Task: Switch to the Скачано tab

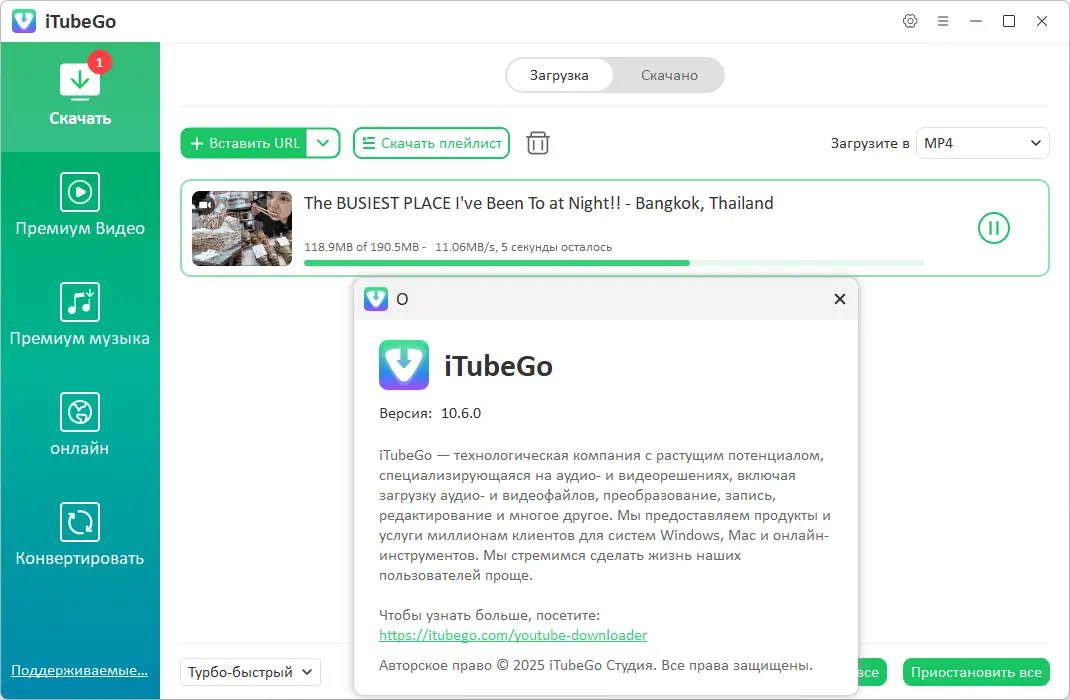Action: pyautogui.click(x=668, y=74)
